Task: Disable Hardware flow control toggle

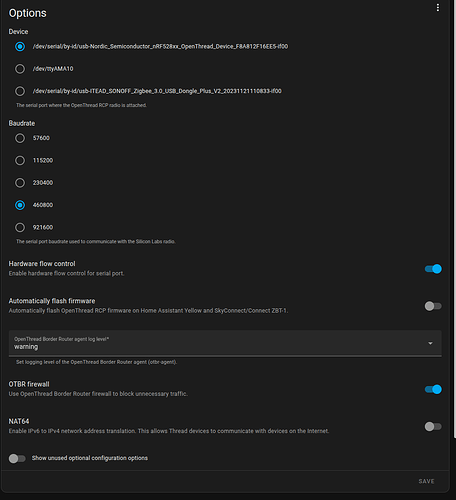Action: [433, 269]
